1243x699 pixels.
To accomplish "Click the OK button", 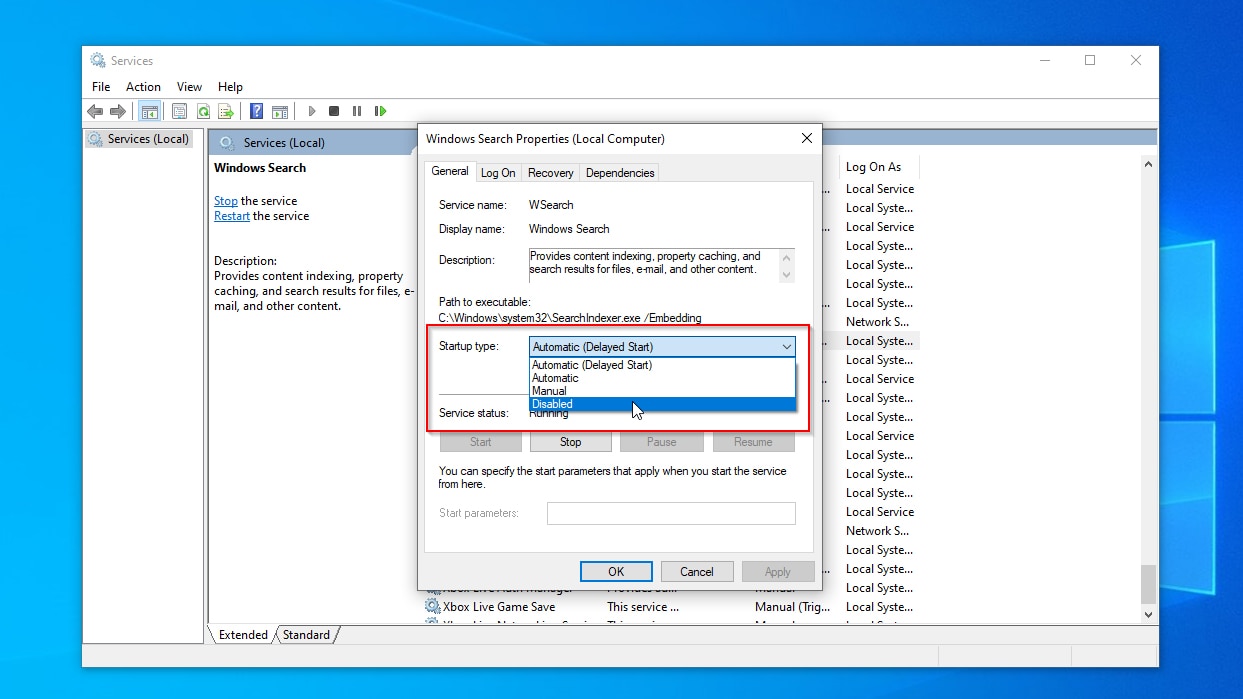I will point(616,572).
